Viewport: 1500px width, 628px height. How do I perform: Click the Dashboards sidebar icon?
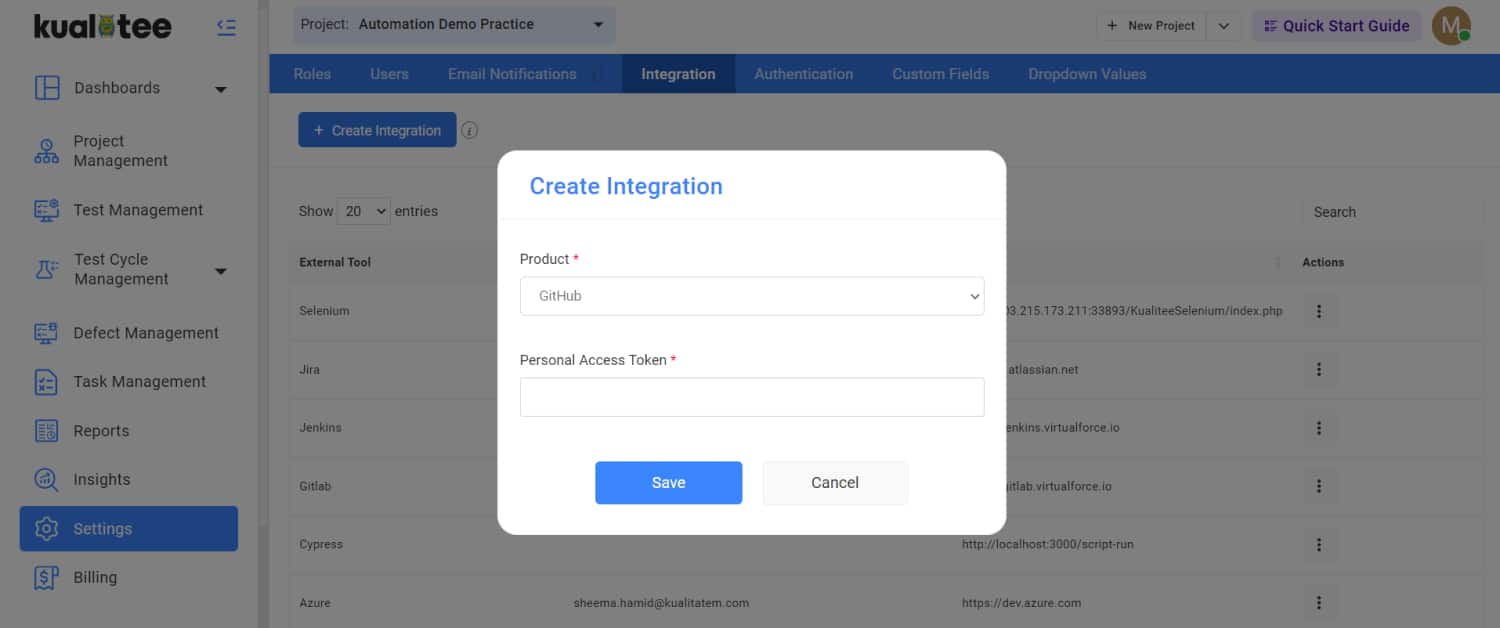coord(47,88)
